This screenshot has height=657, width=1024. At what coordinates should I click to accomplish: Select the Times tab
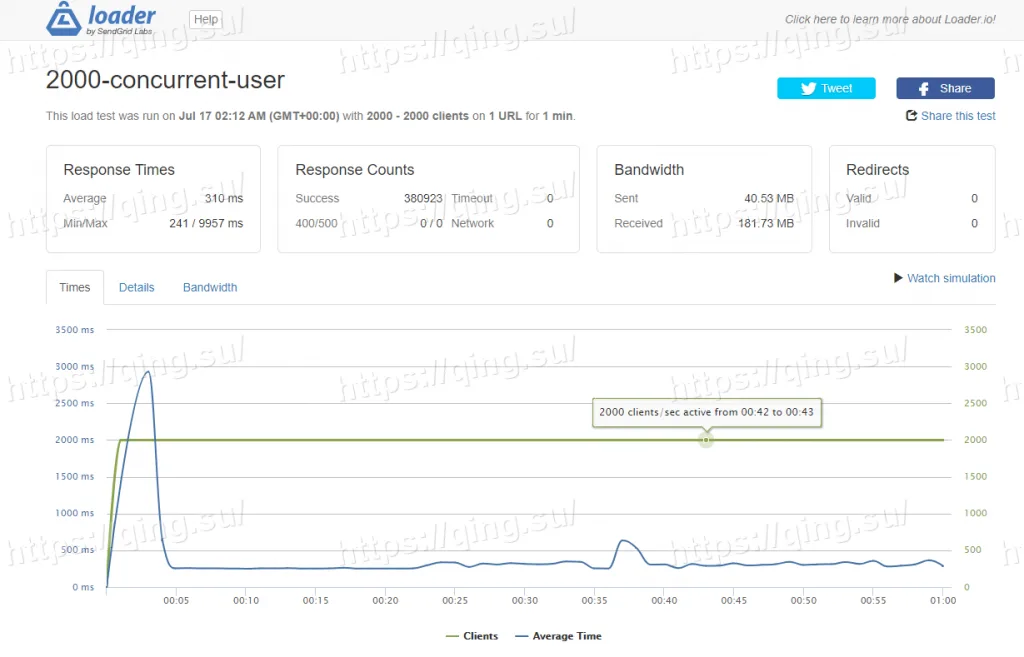75,287
